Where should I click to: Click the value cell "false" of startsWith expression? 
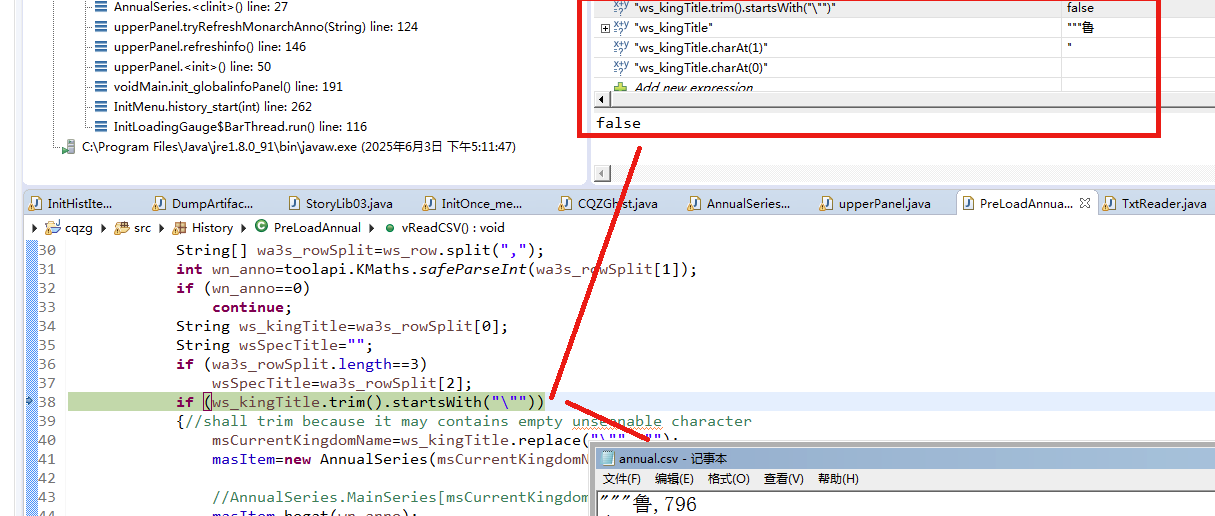[x=1080, y=7]
